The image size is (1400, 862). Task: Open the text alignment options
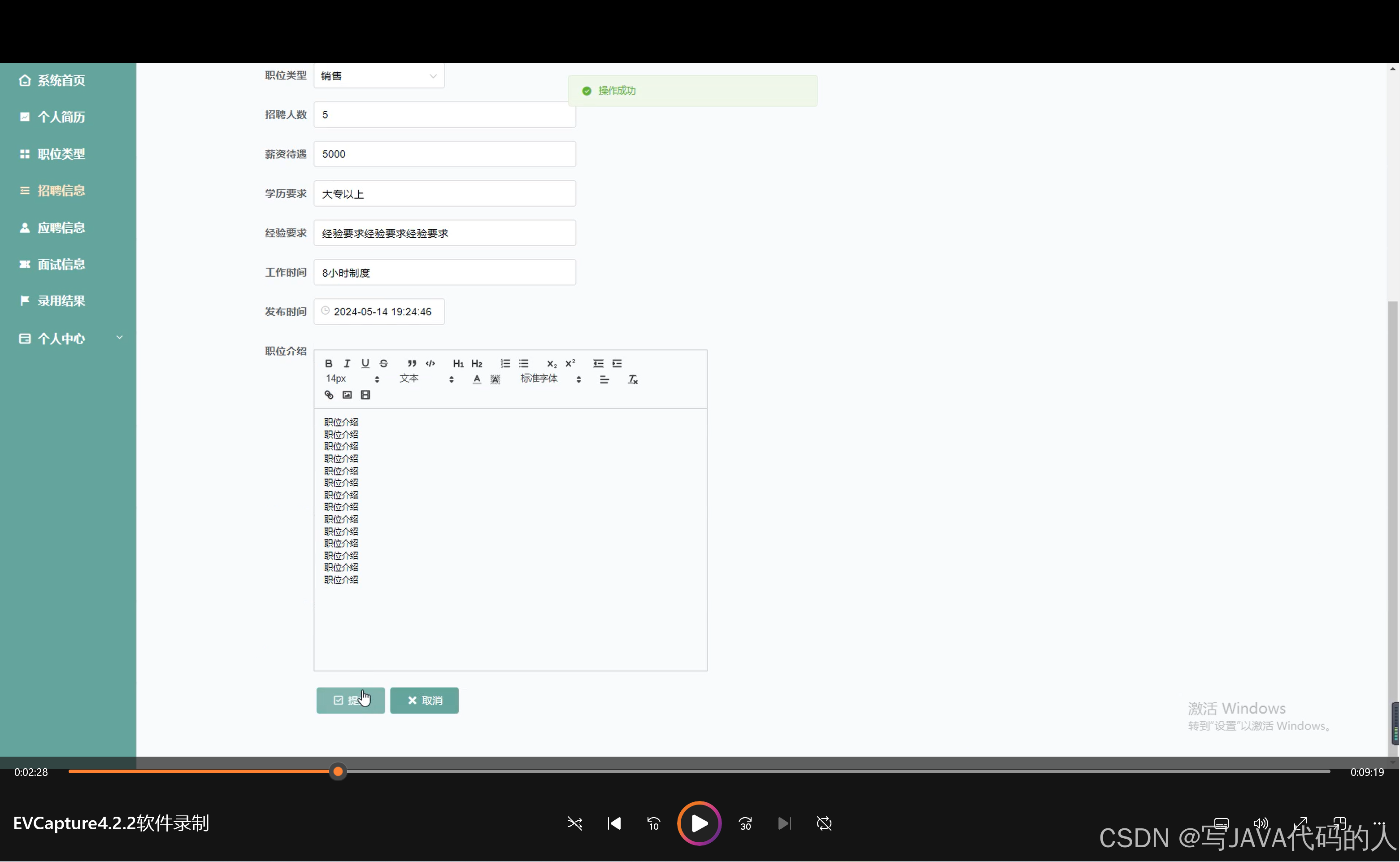click(x=604, y=379)
